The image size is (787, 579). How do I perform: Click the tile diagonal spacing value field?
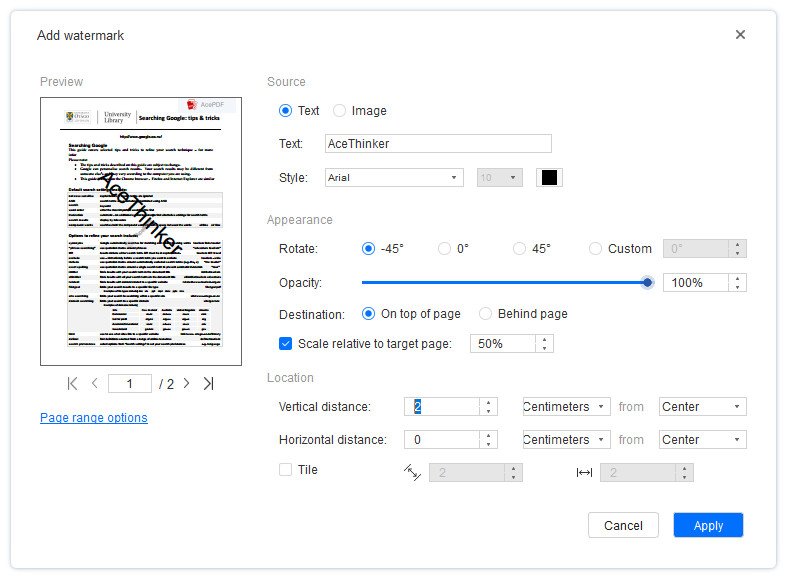tap(467, 473)
